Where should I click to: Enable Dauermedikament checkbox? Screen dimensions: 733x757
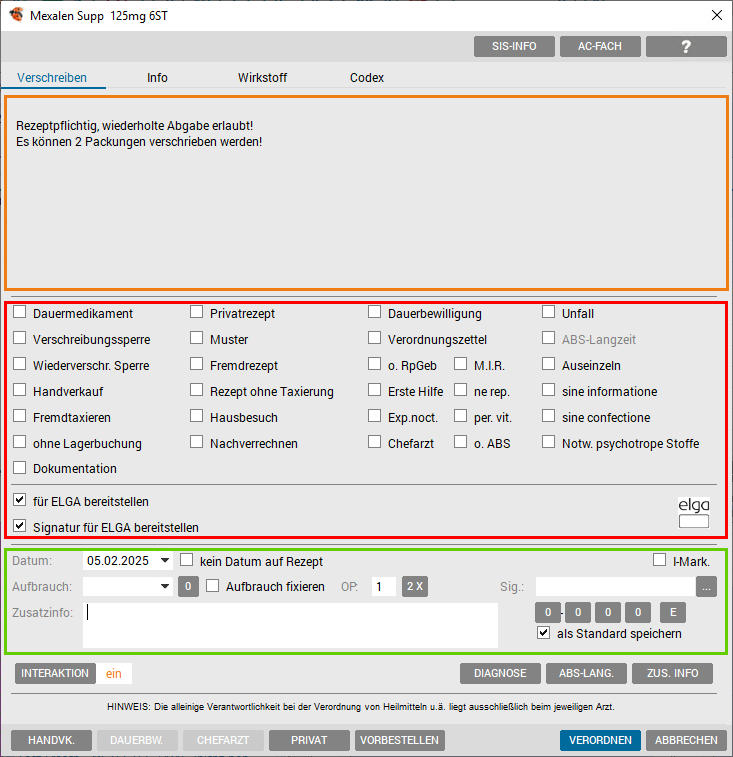(x=20, y=312)
